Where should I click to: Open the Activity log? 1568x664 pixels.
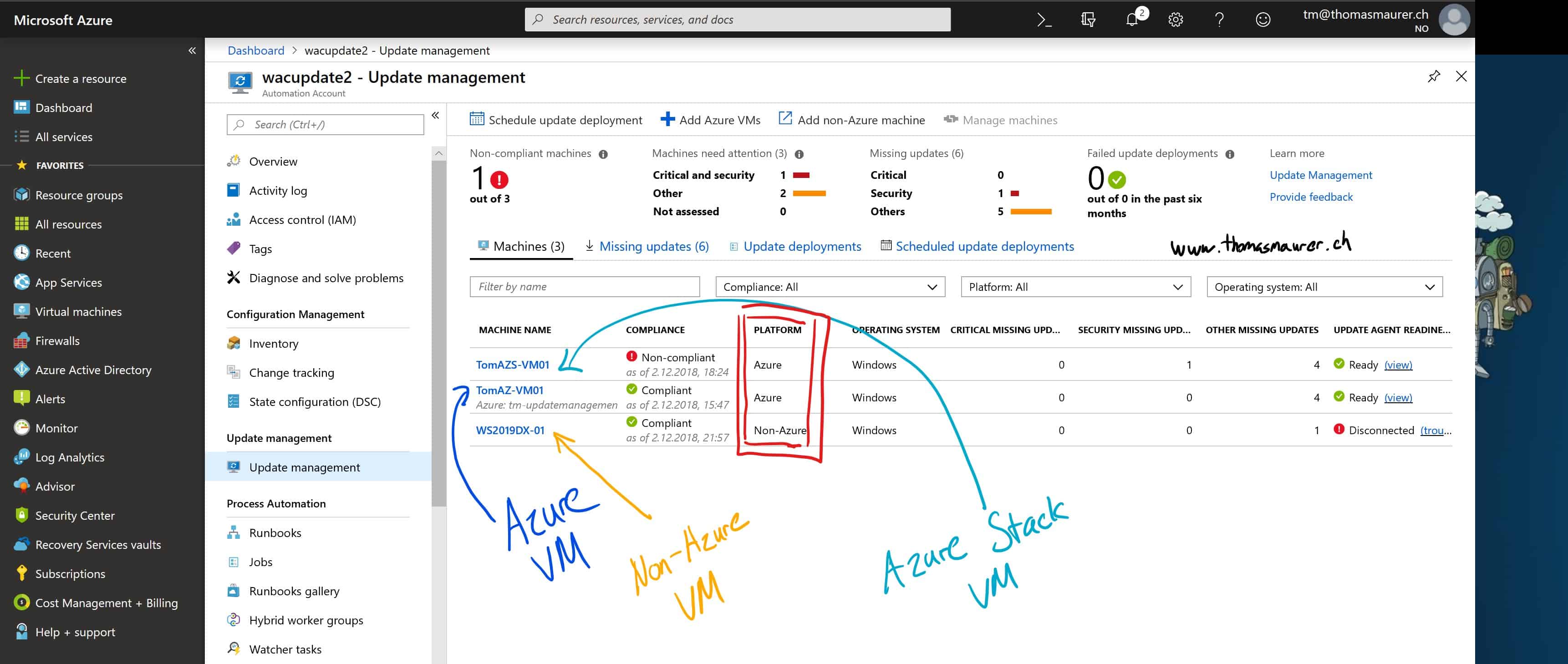278,191
